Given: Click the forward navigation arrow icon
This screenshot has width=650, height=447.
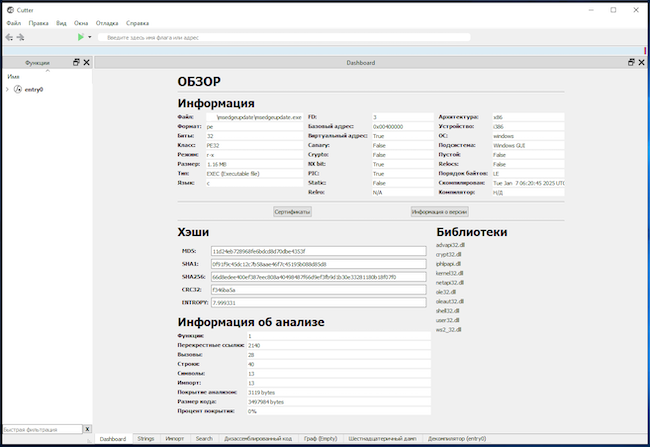Looking at the screenshot, I should coord(21,37).
